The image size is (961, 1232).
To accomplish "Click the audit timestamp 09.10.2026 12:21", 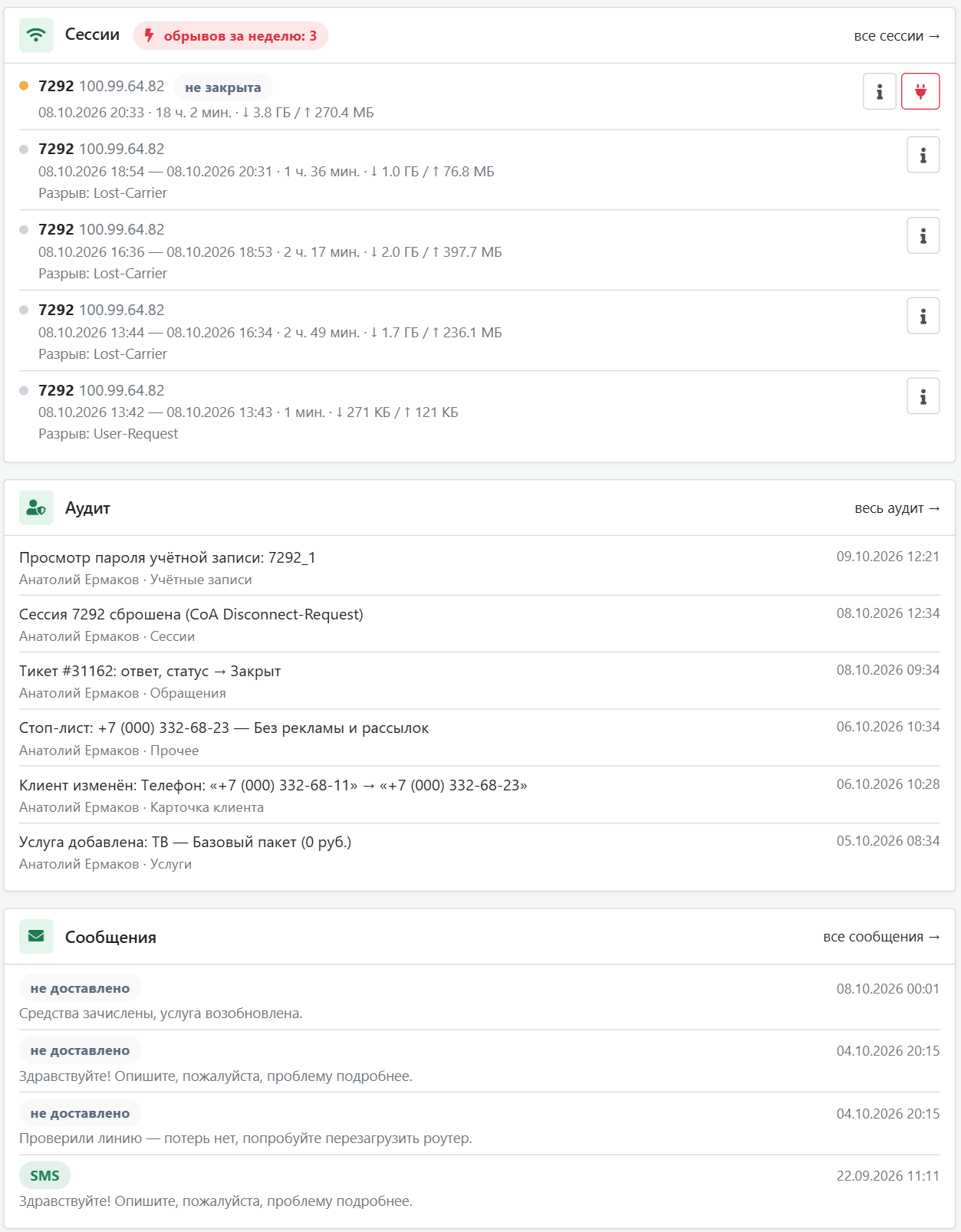I will (888, 557).
